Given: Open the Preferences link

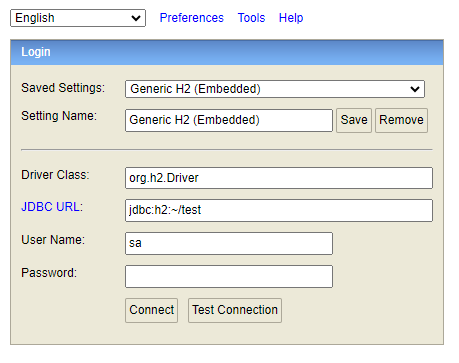Looking at the screenshot, I should coord(192,18).
